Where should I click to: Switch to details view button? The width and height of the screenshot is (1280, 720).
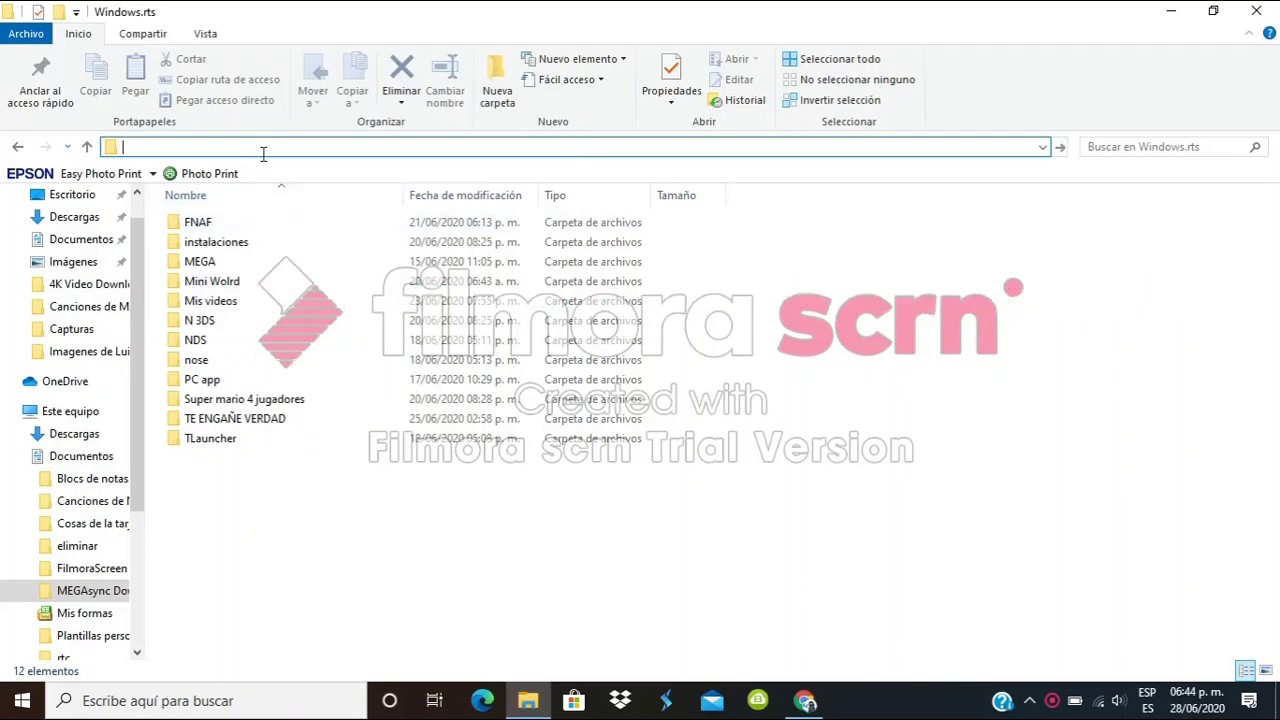point(1246,670)
